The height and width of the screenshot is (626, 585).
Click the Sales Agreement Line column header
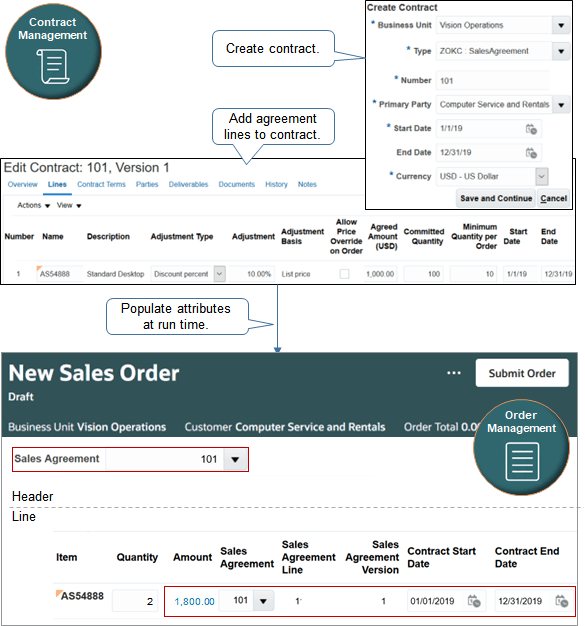pos(309,557)
